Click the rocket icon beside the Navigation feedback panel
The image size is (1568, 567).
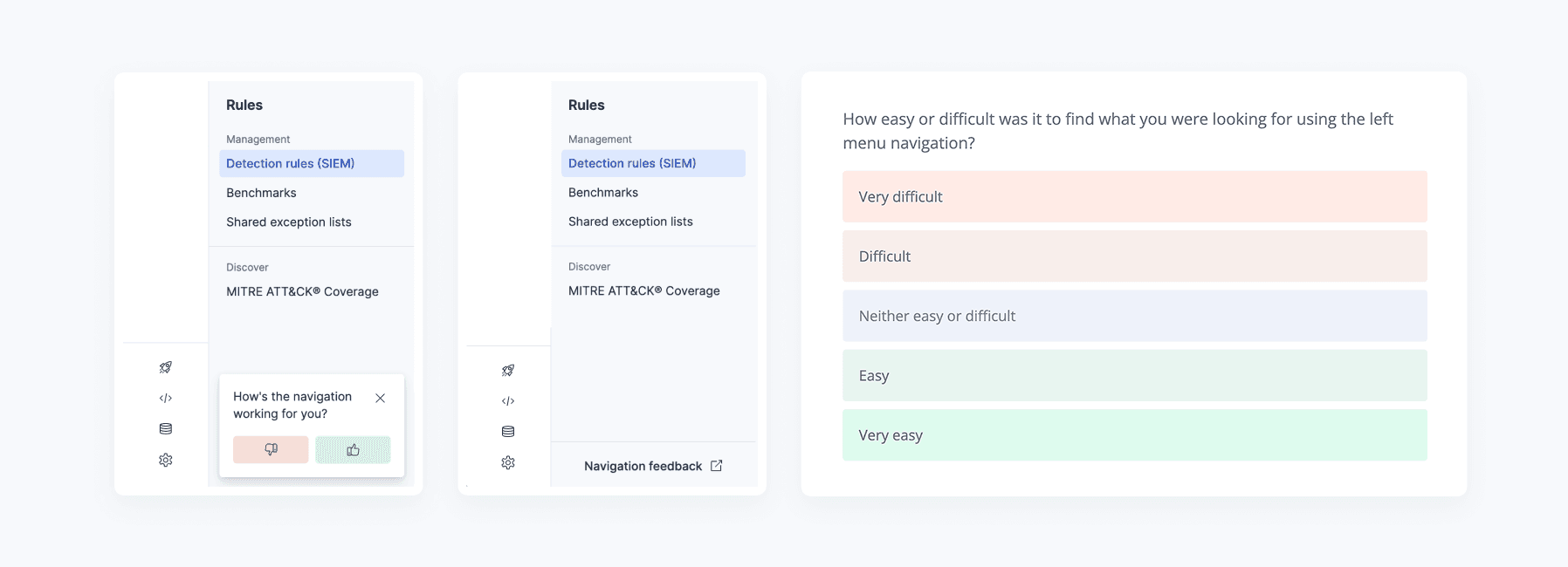pyautogui.click(x=508, y=370)
